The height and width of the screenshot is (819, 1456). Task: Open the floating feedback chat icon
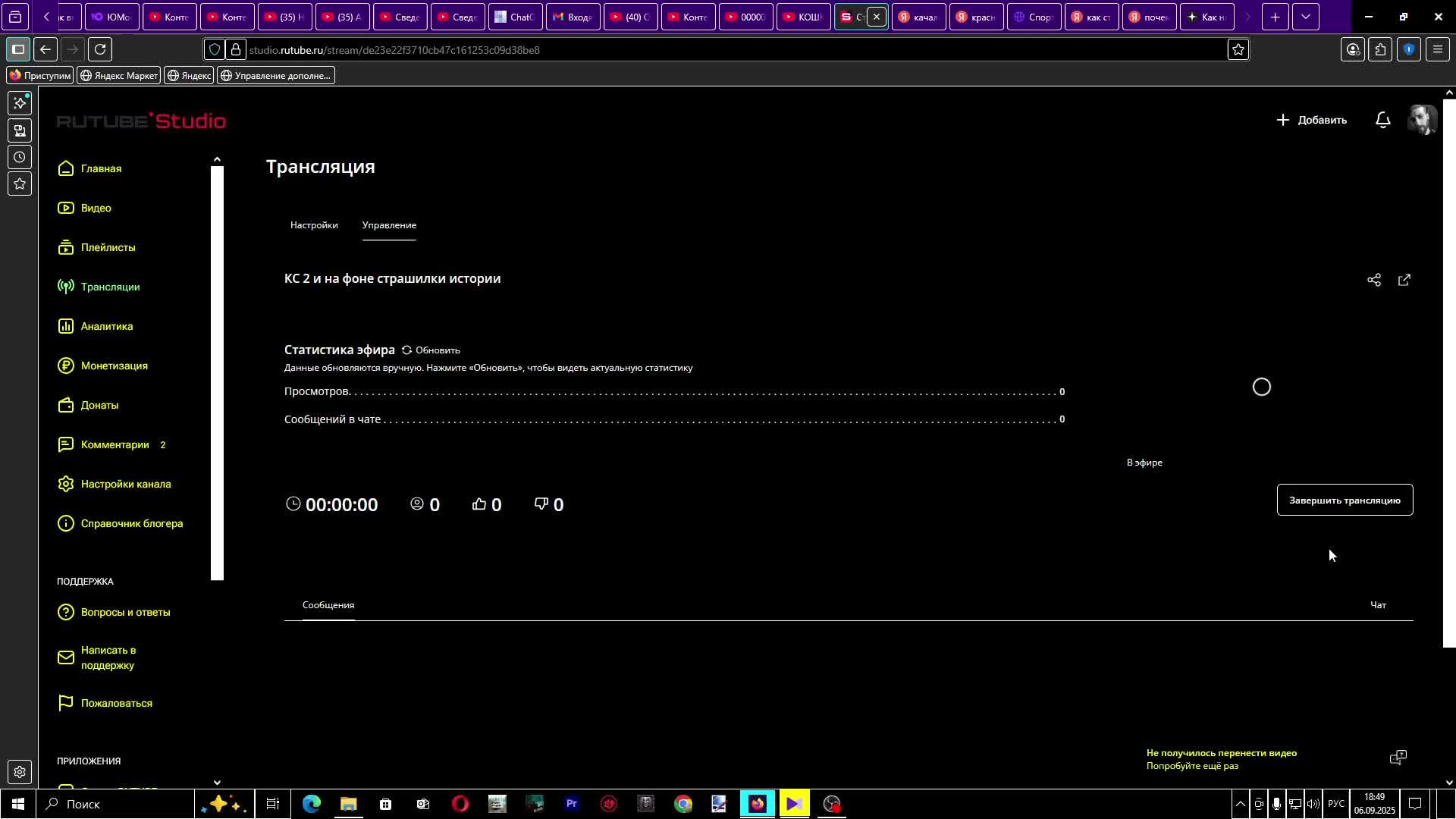pos(1398,758)
